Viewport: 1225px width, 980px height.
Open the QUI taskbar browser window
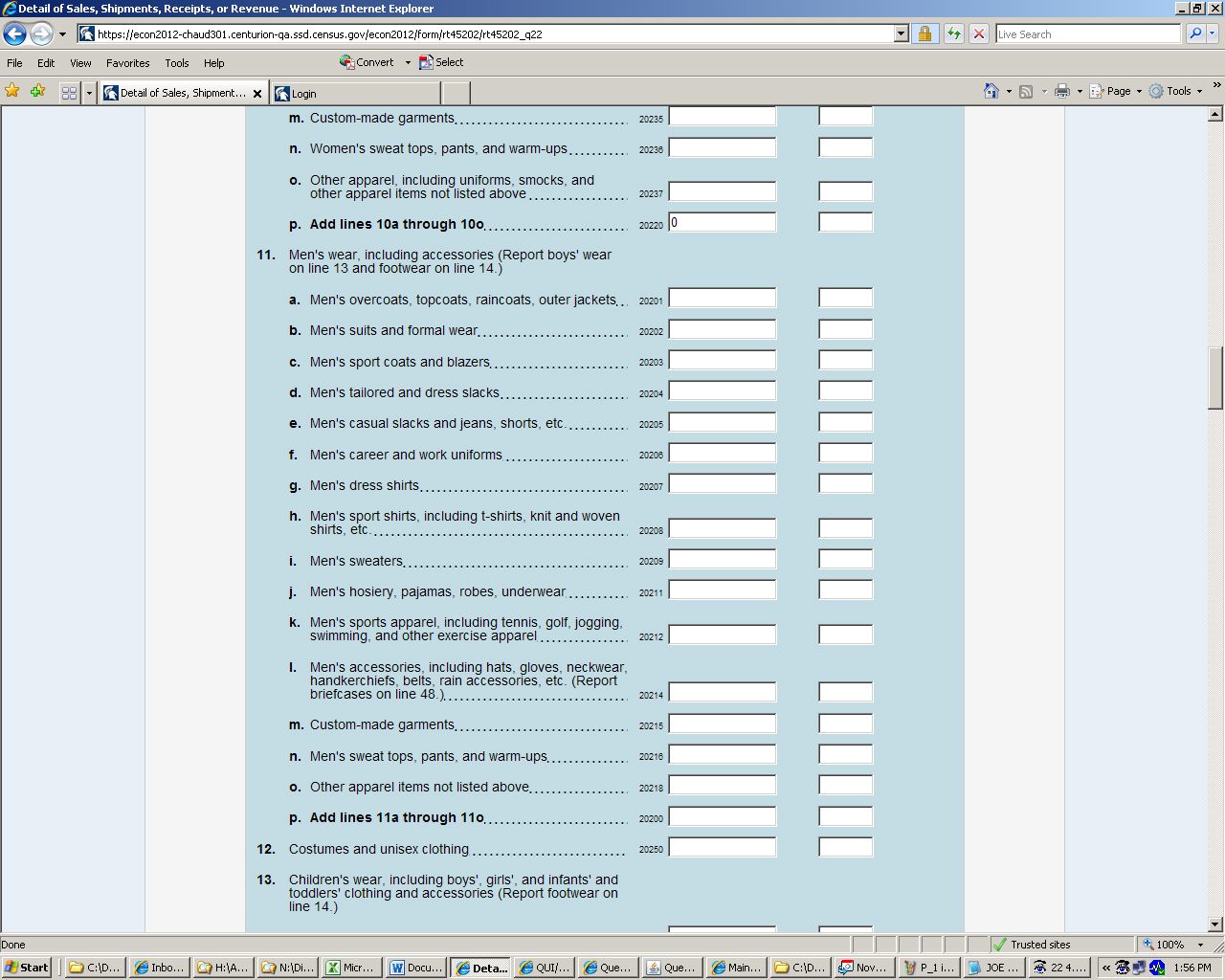pos(545,968)
